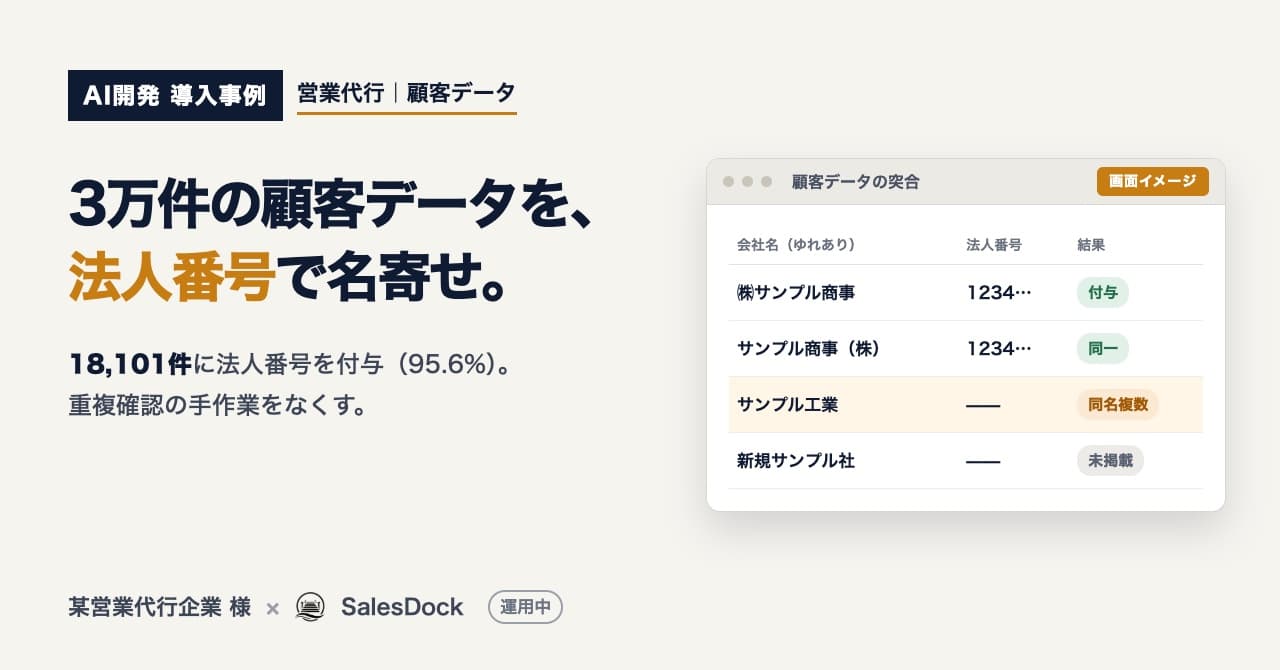Click the 会社名（ゆれあり） column header
The image size is (1280, 670).
pos(796,244)
